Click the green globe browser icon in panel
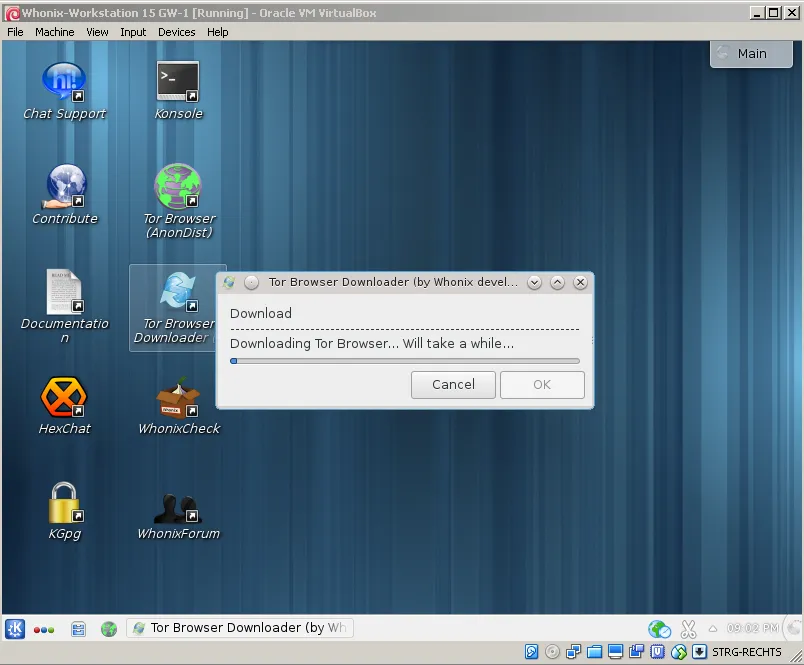This screenshot has height=665, width=804. point(109,629)
